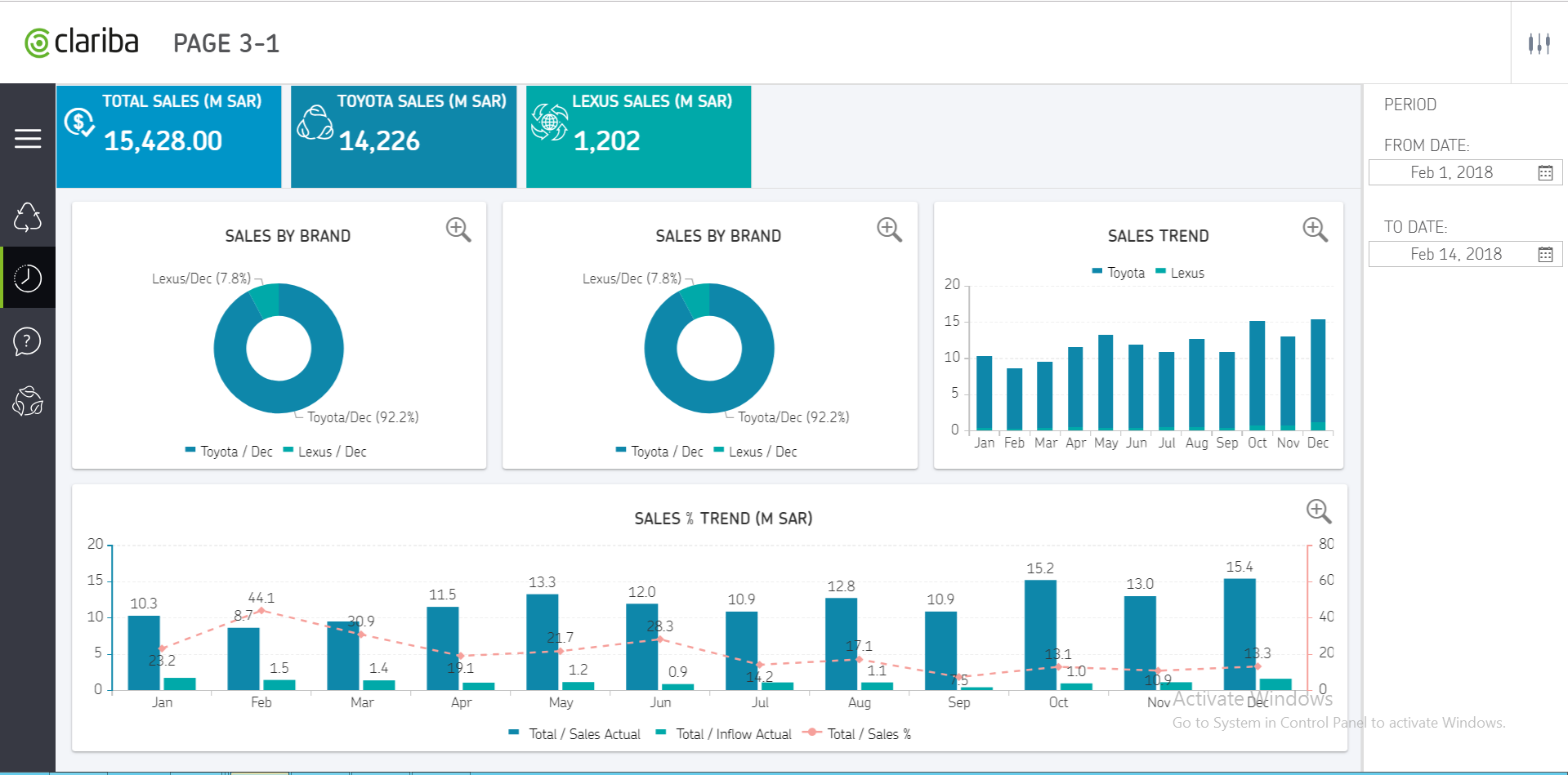The height and width of the screenshot is (775, 1568).
Task: Click the PAGE 3-1 title
Action: [226, 43]
